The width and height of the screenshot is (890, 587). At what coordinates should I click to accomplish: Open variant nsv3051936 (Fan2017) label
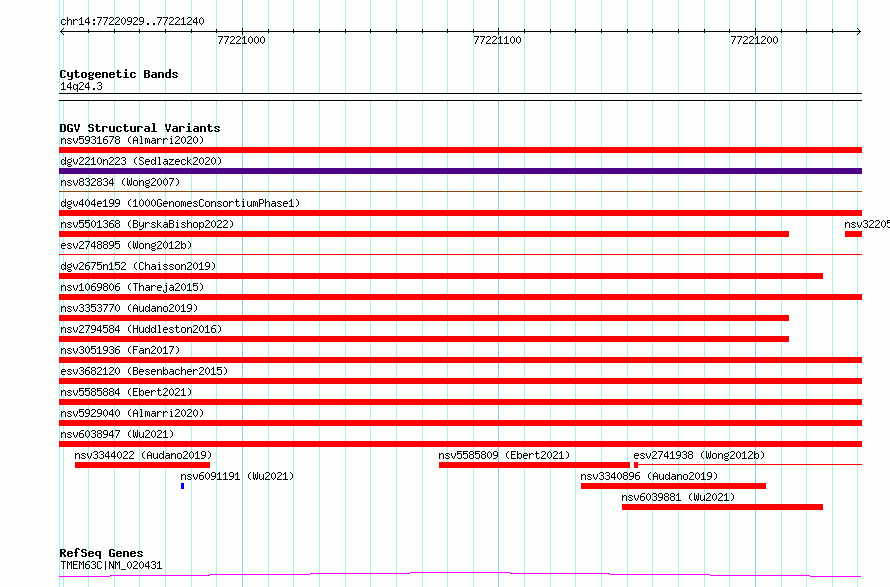click(120, 350)
